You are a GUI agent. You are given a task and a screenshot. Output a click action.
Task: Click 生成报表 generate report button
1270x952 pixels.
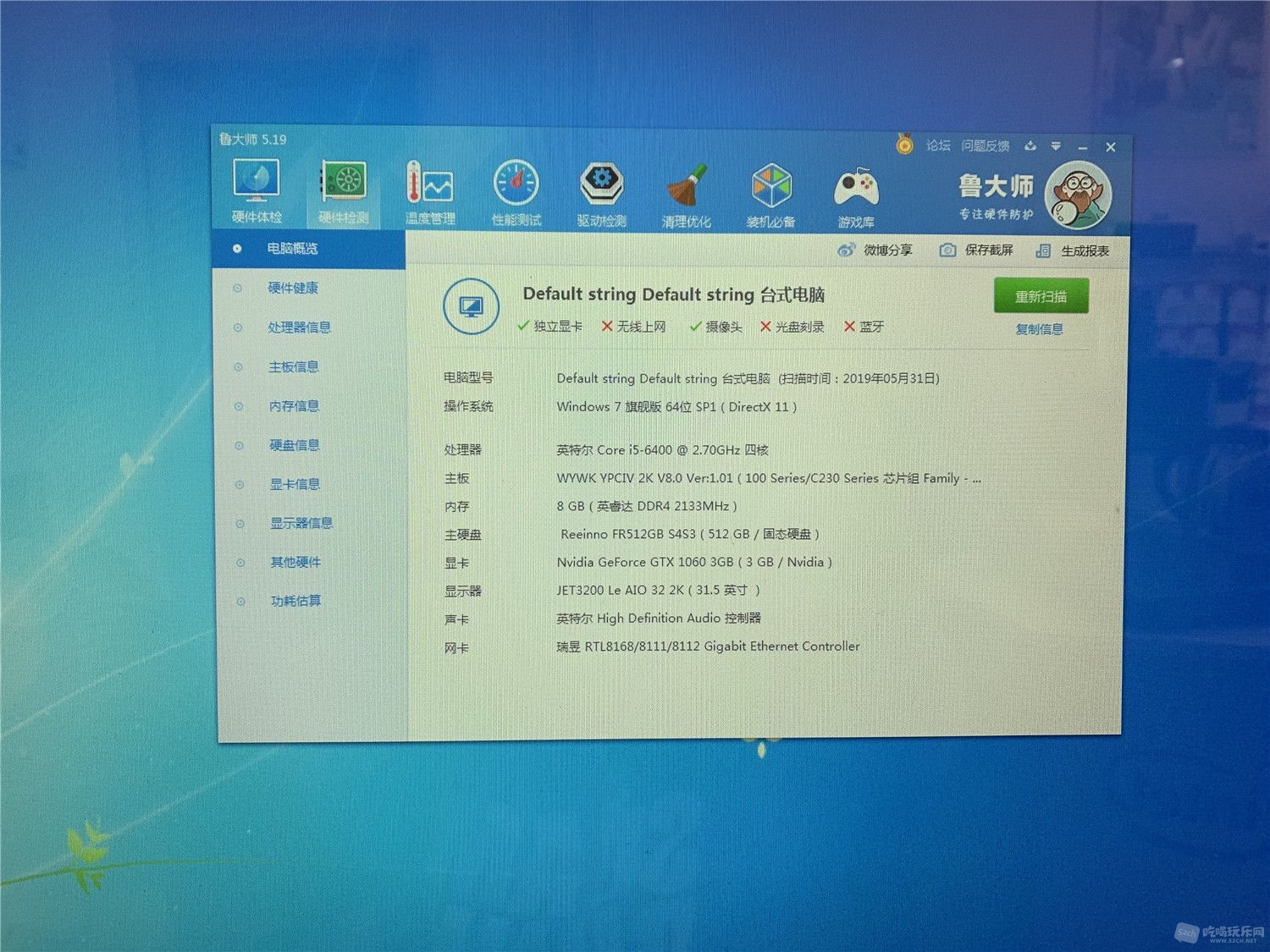tap(1073, 250)
